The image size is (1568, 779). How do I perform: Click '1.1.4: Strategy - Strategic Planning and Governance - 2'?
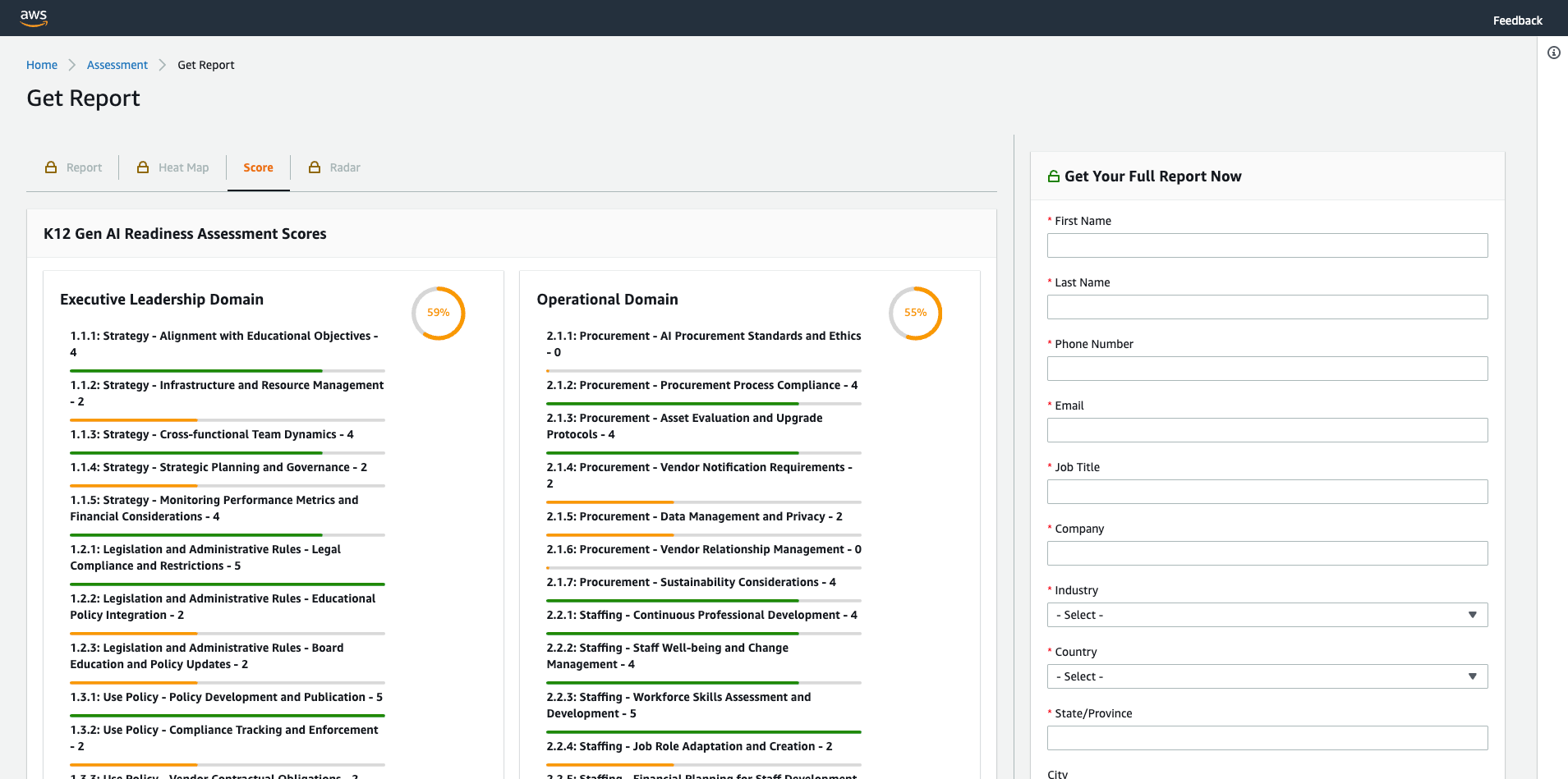point(218,467)
